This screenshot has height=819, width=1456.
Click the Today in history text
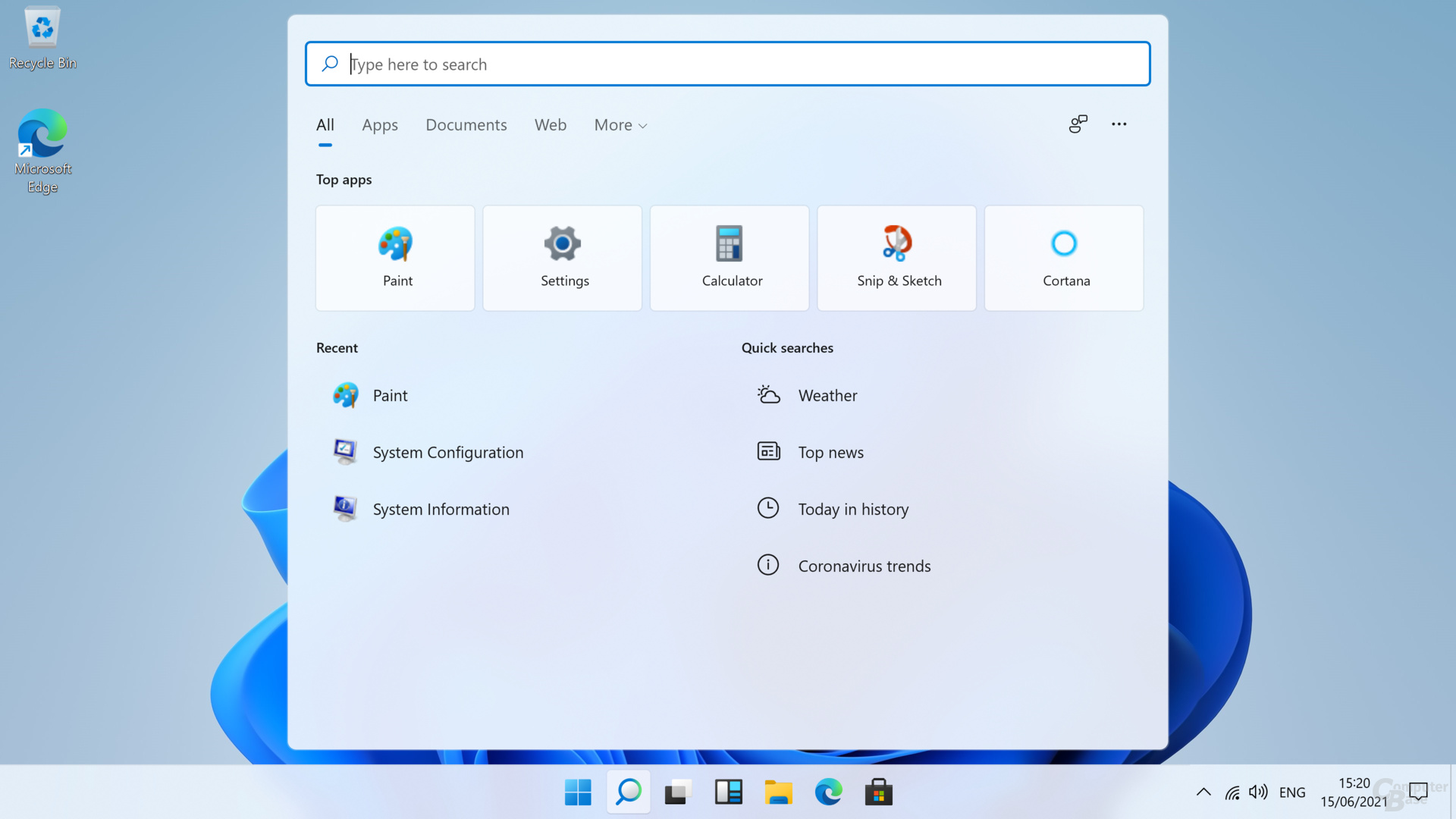coord(853,510)
